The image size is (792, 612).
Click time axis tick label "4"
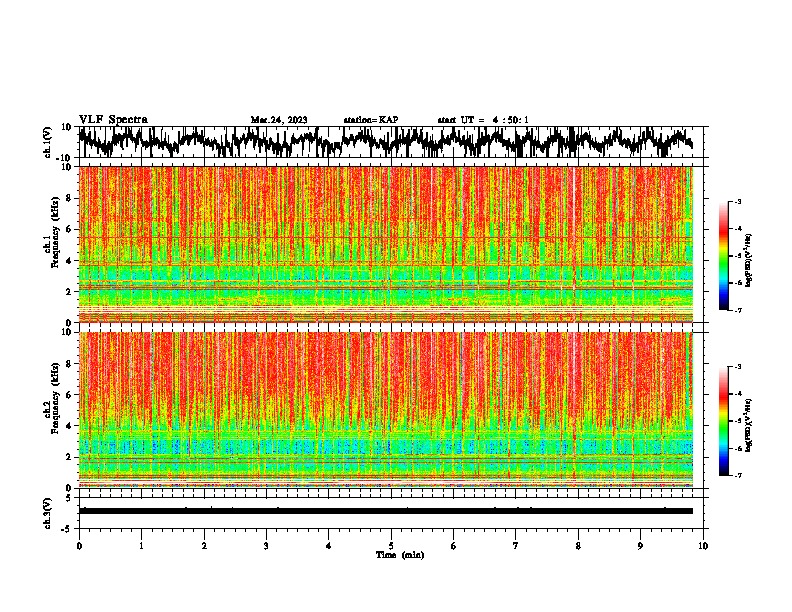coord(329,546)
